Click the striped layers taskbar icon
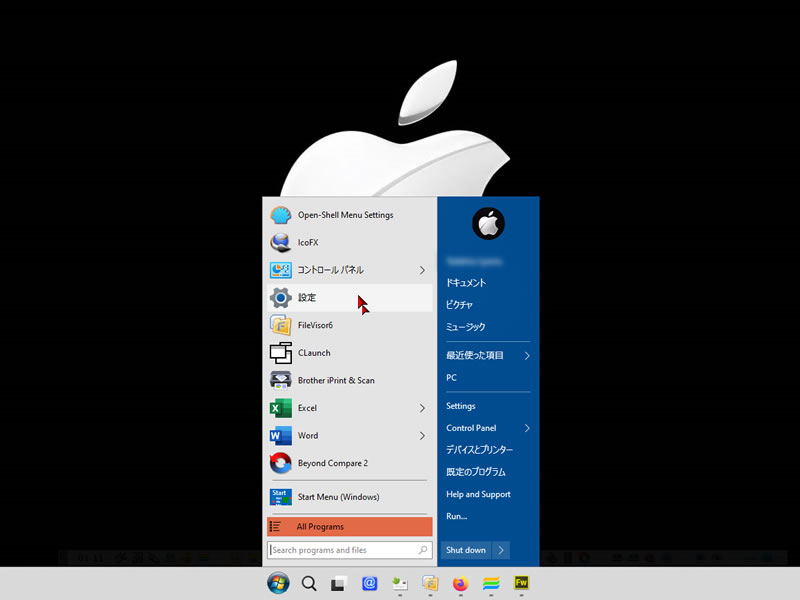Screen dimensions: 800x600 (x=491, y=583)
